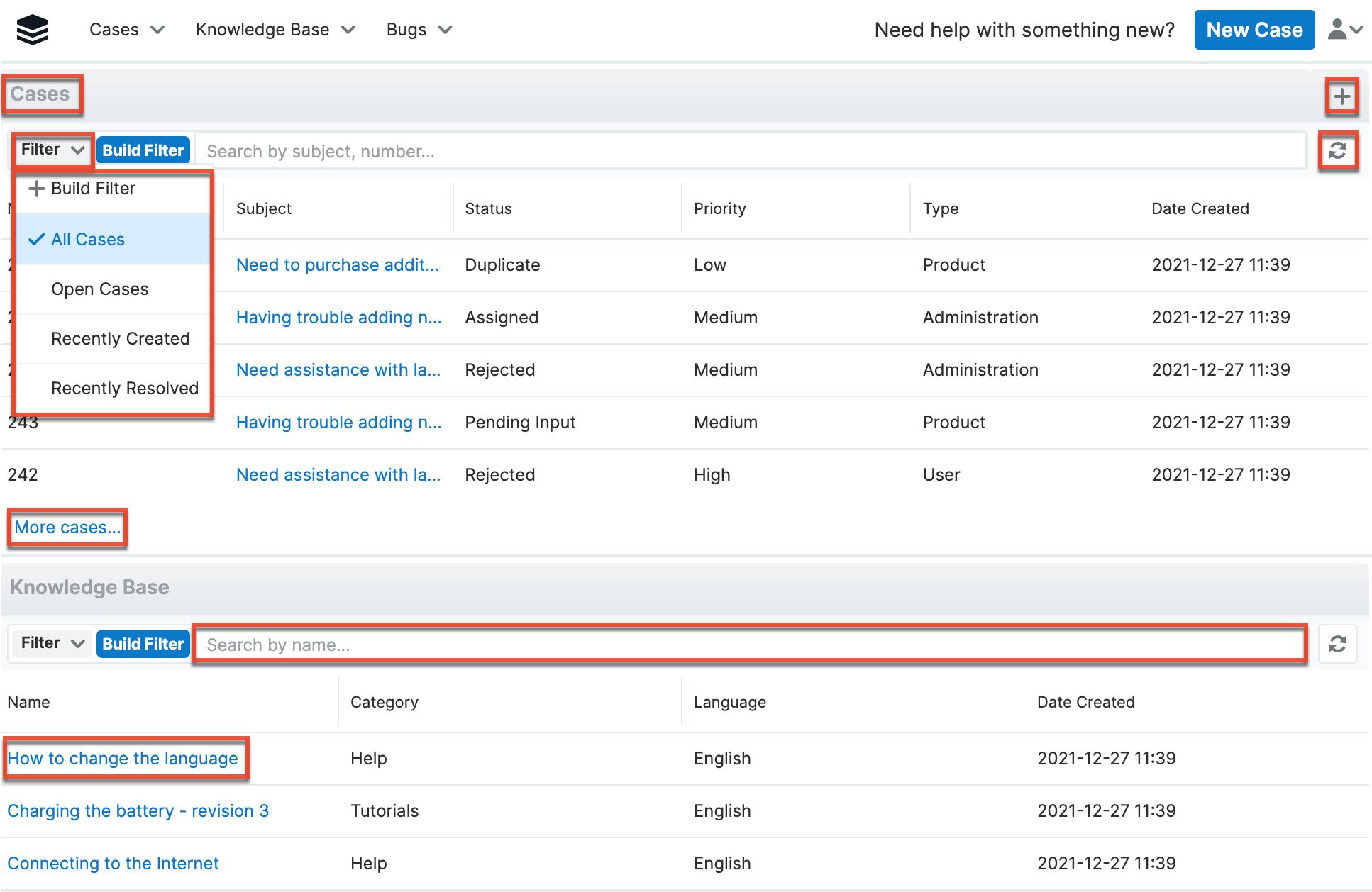
Task: Expand Knowledge Base navigation dropdown
Action: [275, 30]
